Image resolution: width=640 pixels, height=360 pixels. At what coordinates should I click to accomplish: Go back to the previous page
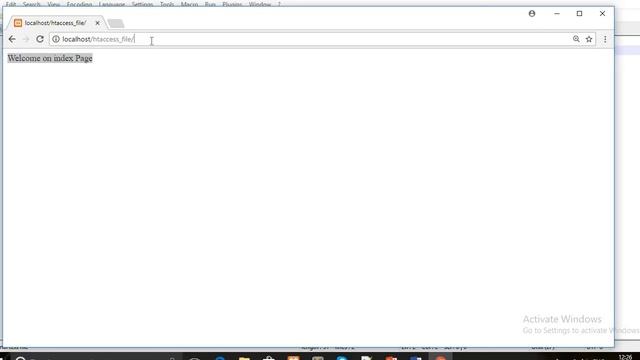pos(12,39)
